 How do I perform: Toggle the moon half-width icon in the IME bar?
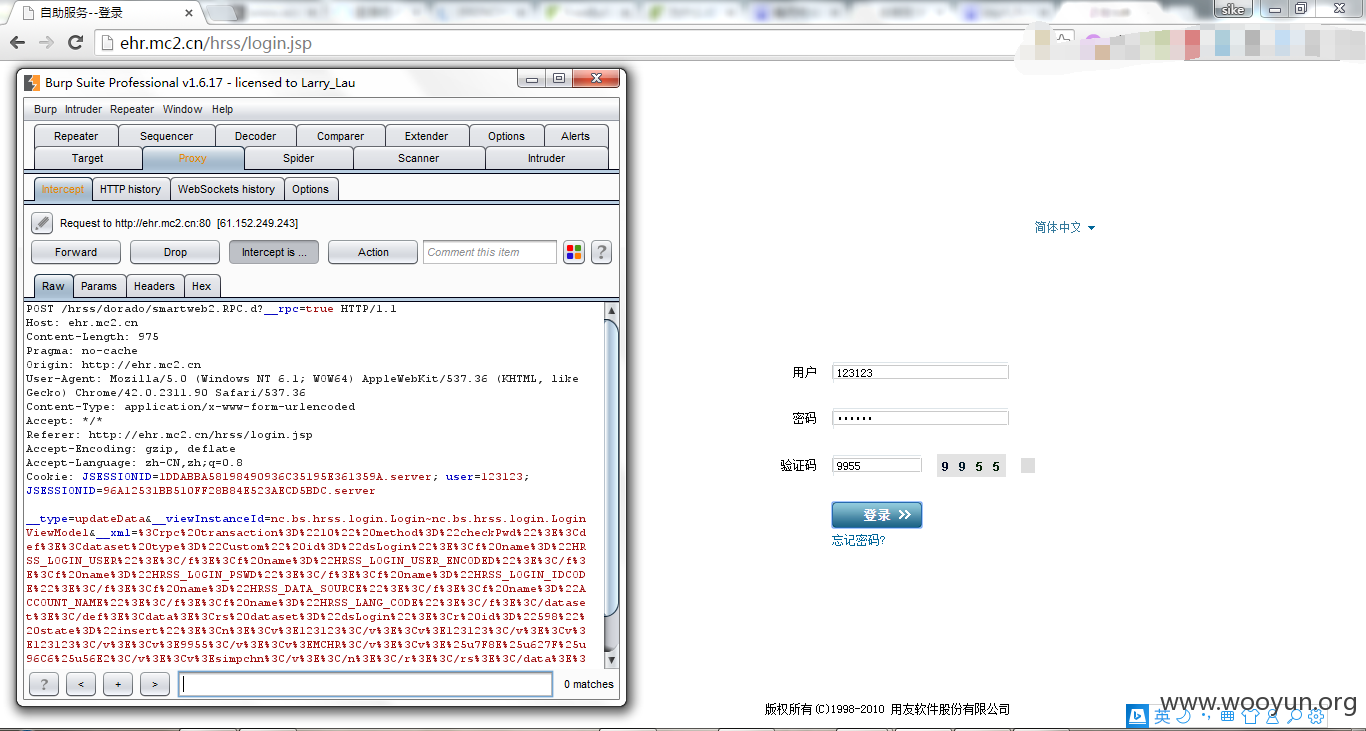(1184, 716)
